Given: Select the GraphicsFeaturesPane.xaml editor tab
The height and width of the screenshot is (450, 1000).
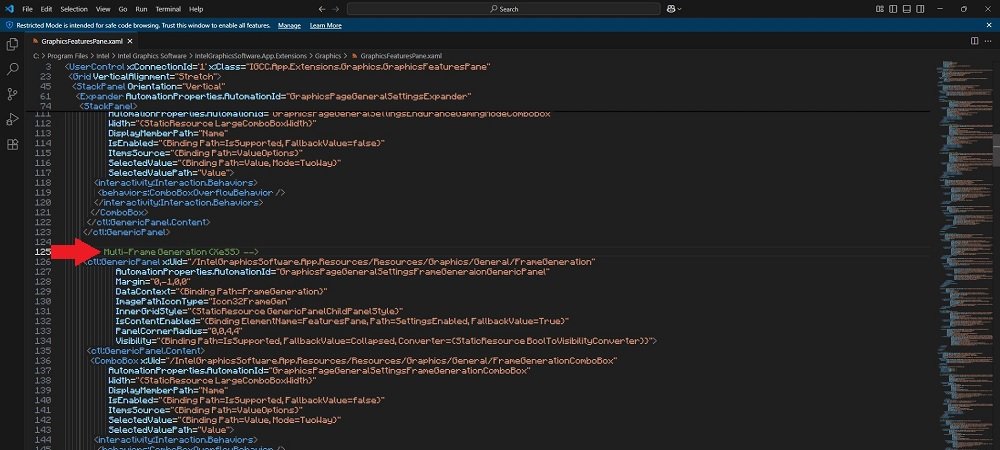Looking at the screenshot, I should [x=76, y=41].
